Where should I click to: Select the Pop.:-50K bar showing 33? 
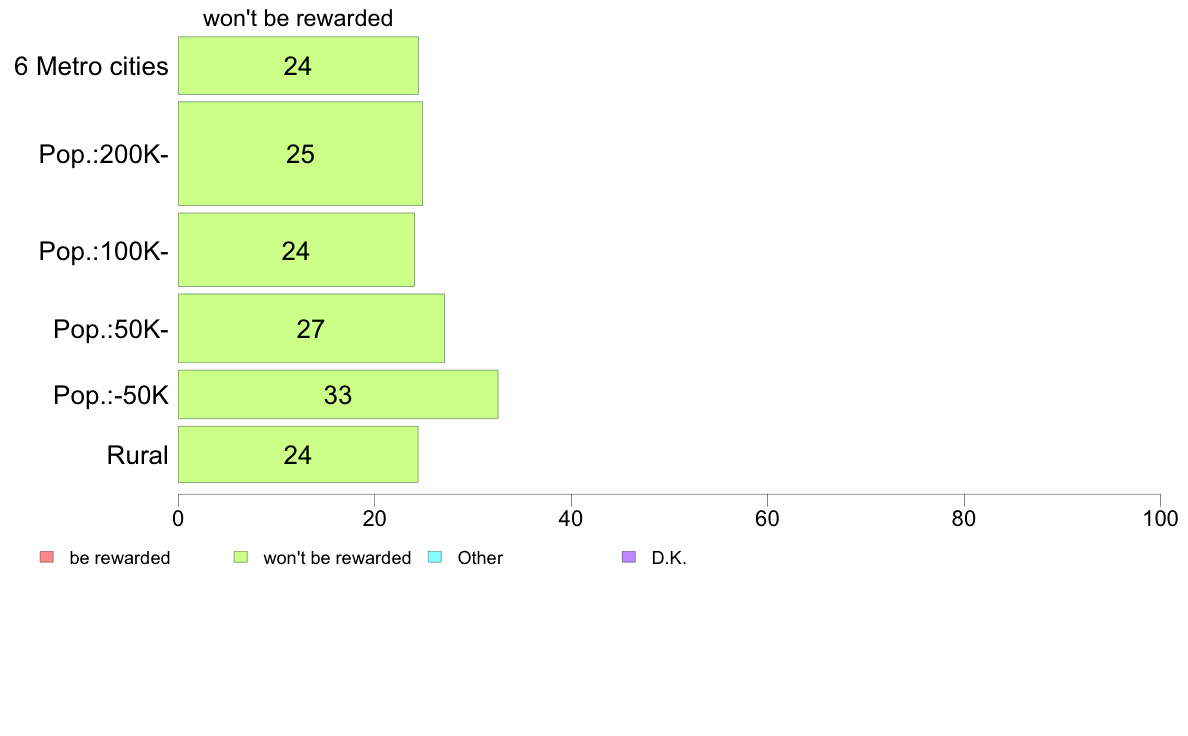pos(338,394)
